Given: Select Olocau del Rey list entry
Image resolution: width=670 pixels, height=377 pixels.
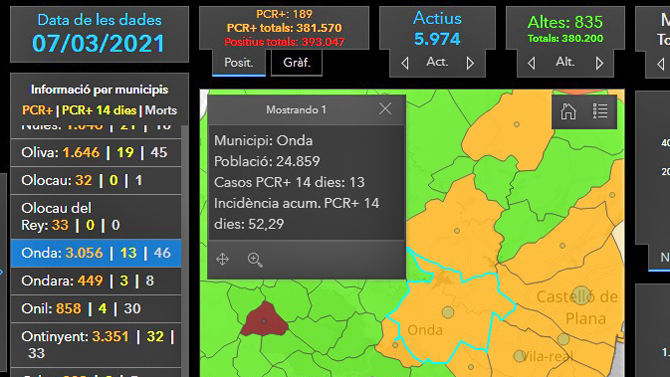Looking at the screenshot, I should 96,217.
